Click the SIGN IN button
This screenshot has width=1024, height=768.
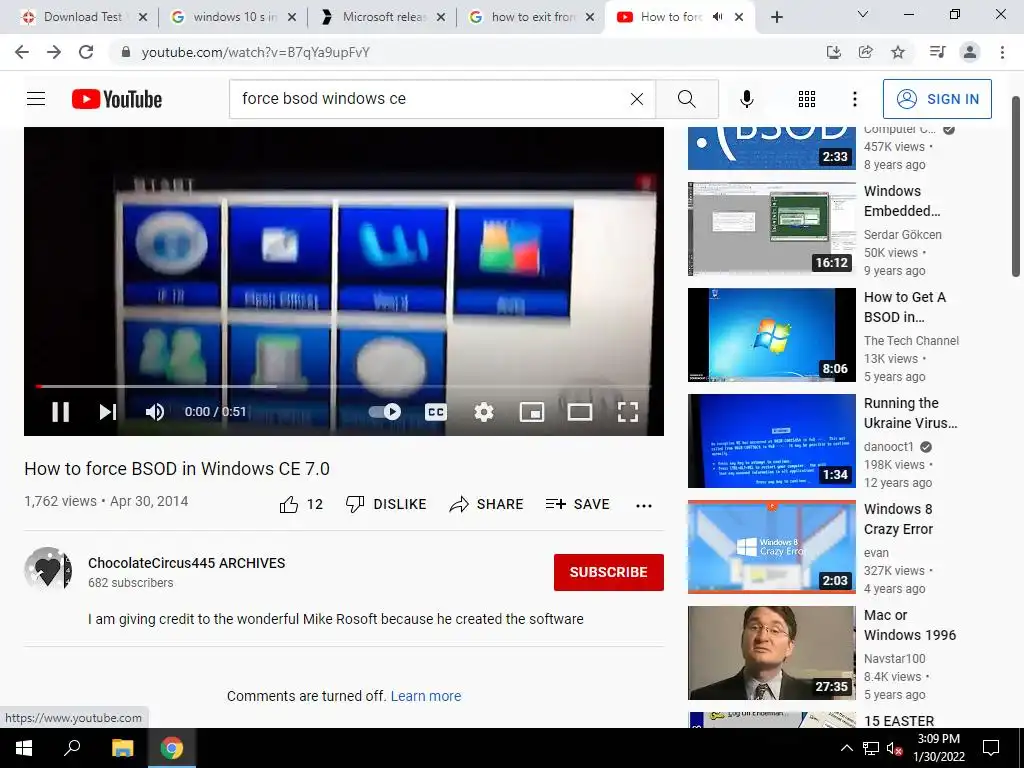click(937, 99)
